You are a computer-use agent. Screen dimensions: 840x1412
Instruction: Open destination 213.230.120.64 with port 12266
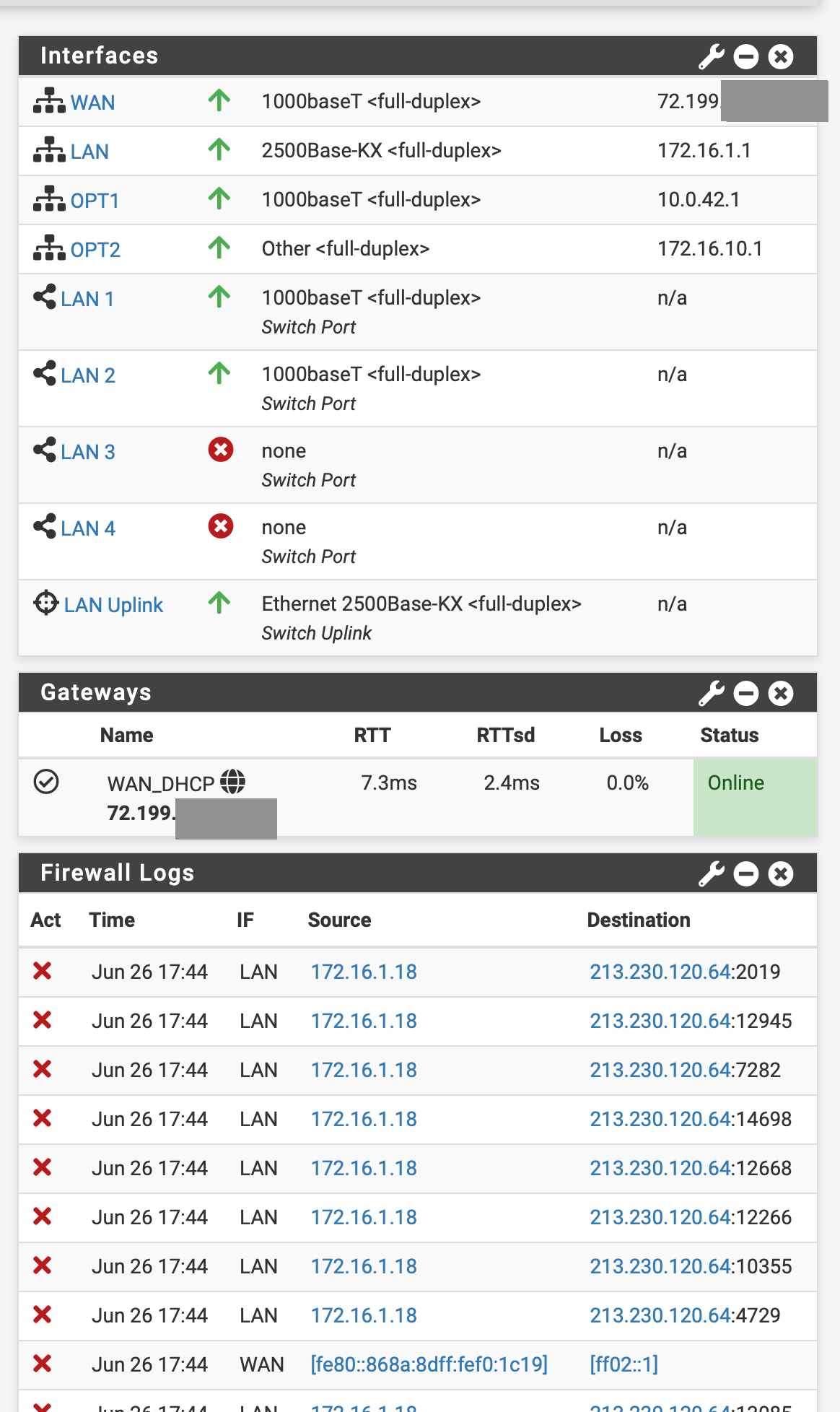(x=660, y=1217)
